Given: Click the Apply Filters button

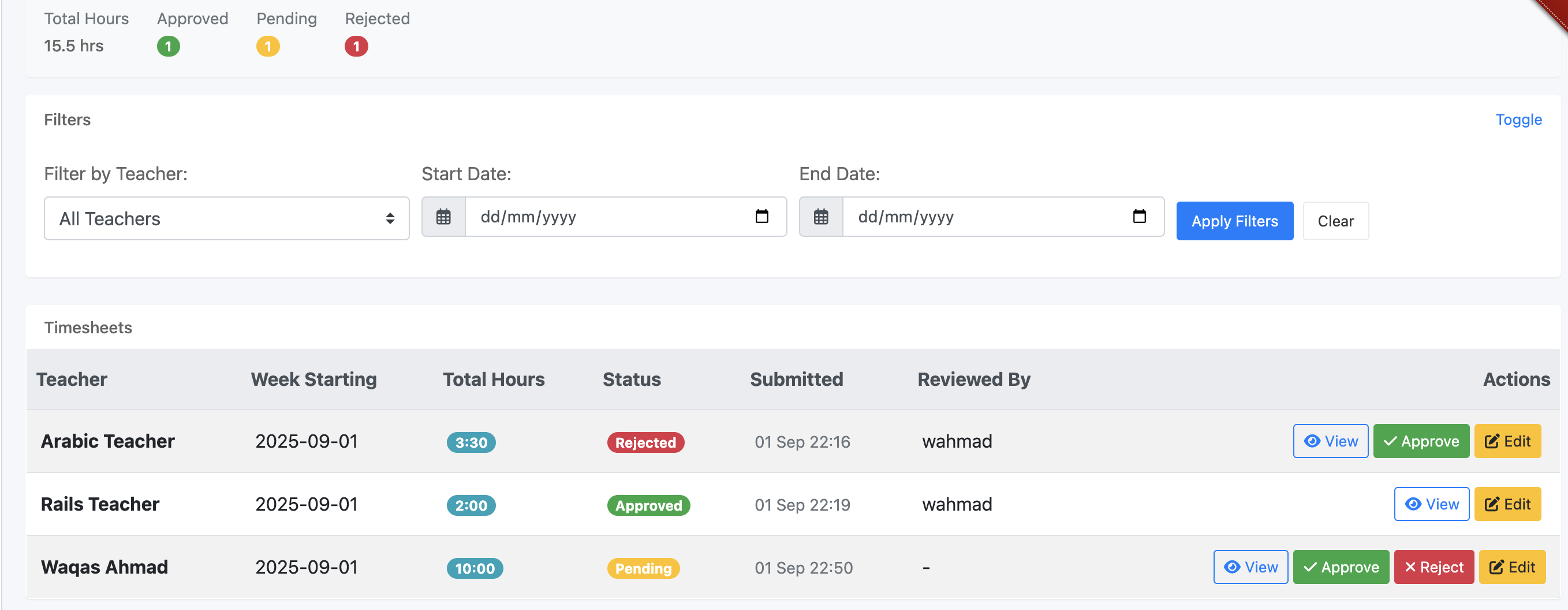Looking at the screenshot, I should click(x=1234, y=221).
